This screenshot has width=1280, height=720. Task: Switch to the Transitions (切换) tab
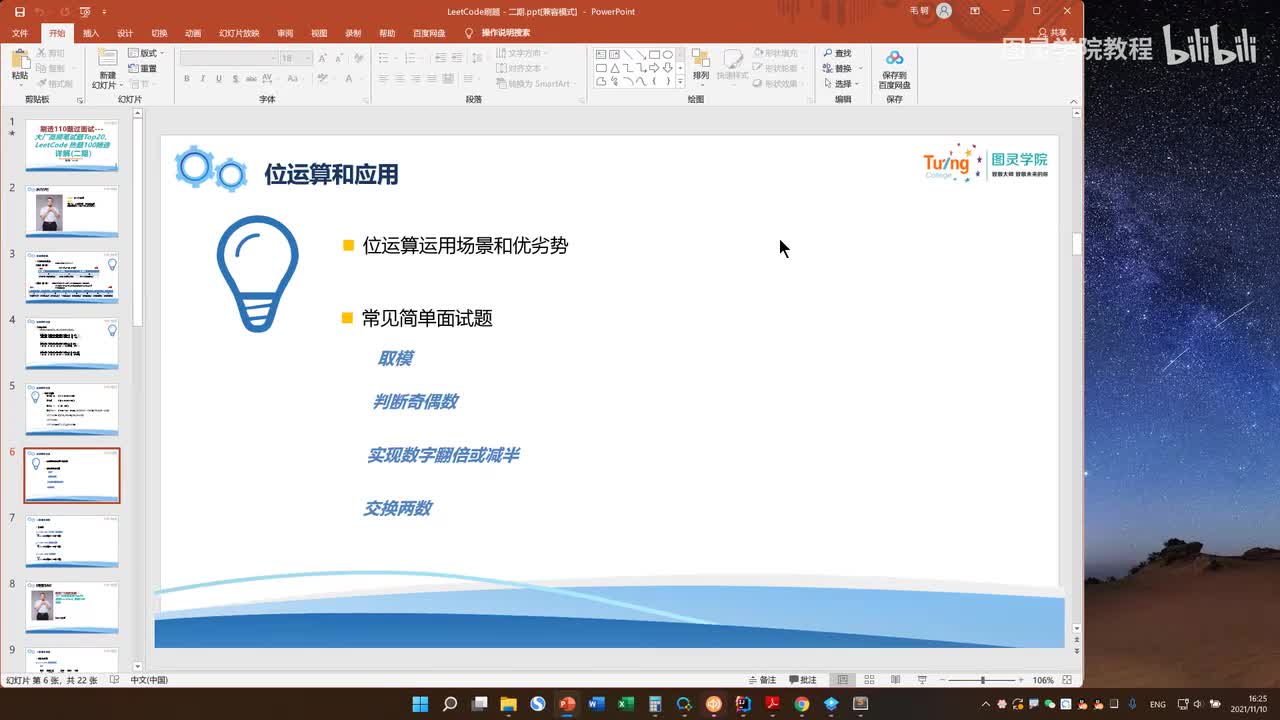tap(159, 33)
